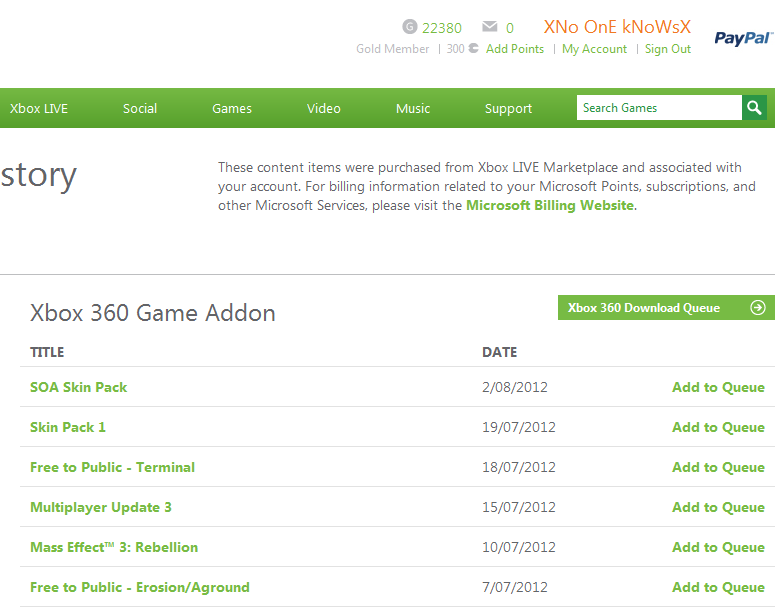
Task: Add Skin Pack 1 to queue
Action: 718,427
